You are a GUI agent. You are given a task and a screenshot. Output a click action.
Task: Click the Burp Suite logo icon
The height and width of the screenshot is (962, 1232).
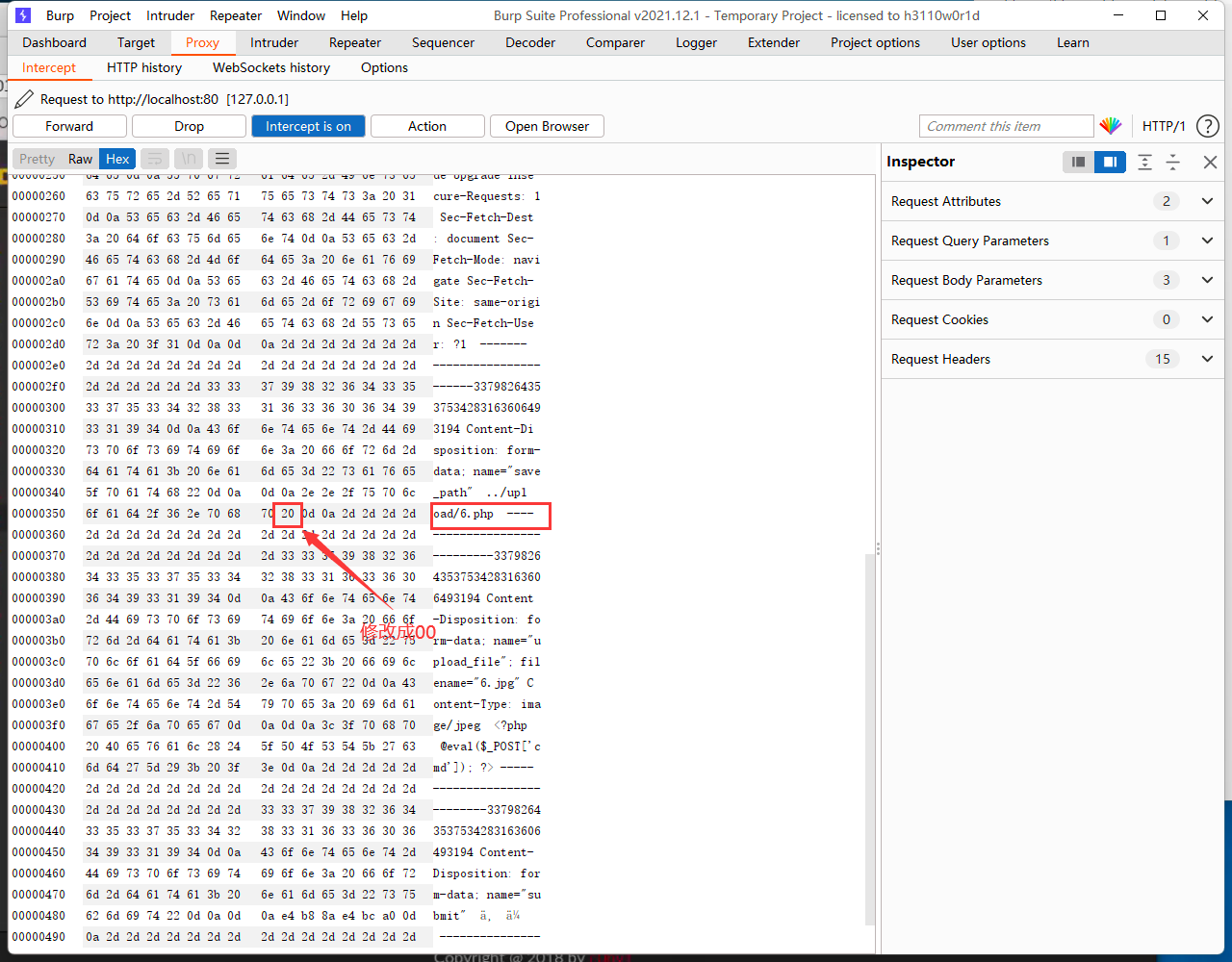click(23, 15)
